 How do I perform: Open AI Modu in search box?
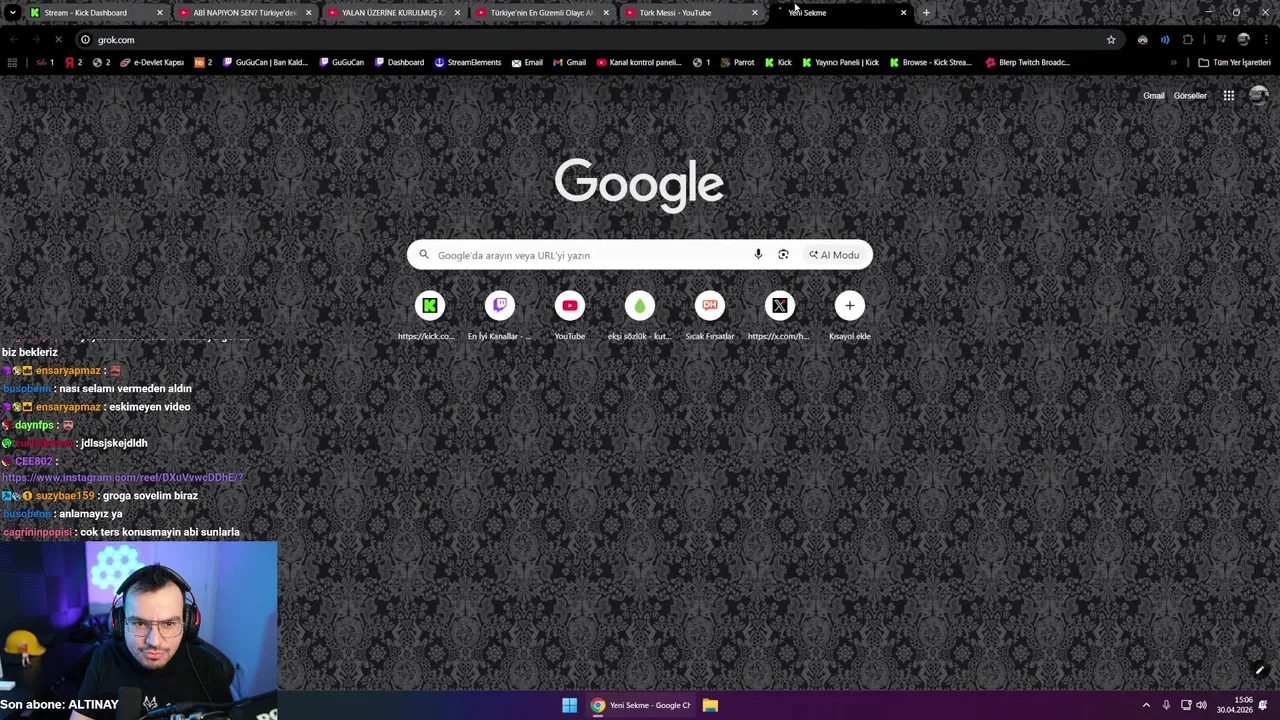[834, 255]
